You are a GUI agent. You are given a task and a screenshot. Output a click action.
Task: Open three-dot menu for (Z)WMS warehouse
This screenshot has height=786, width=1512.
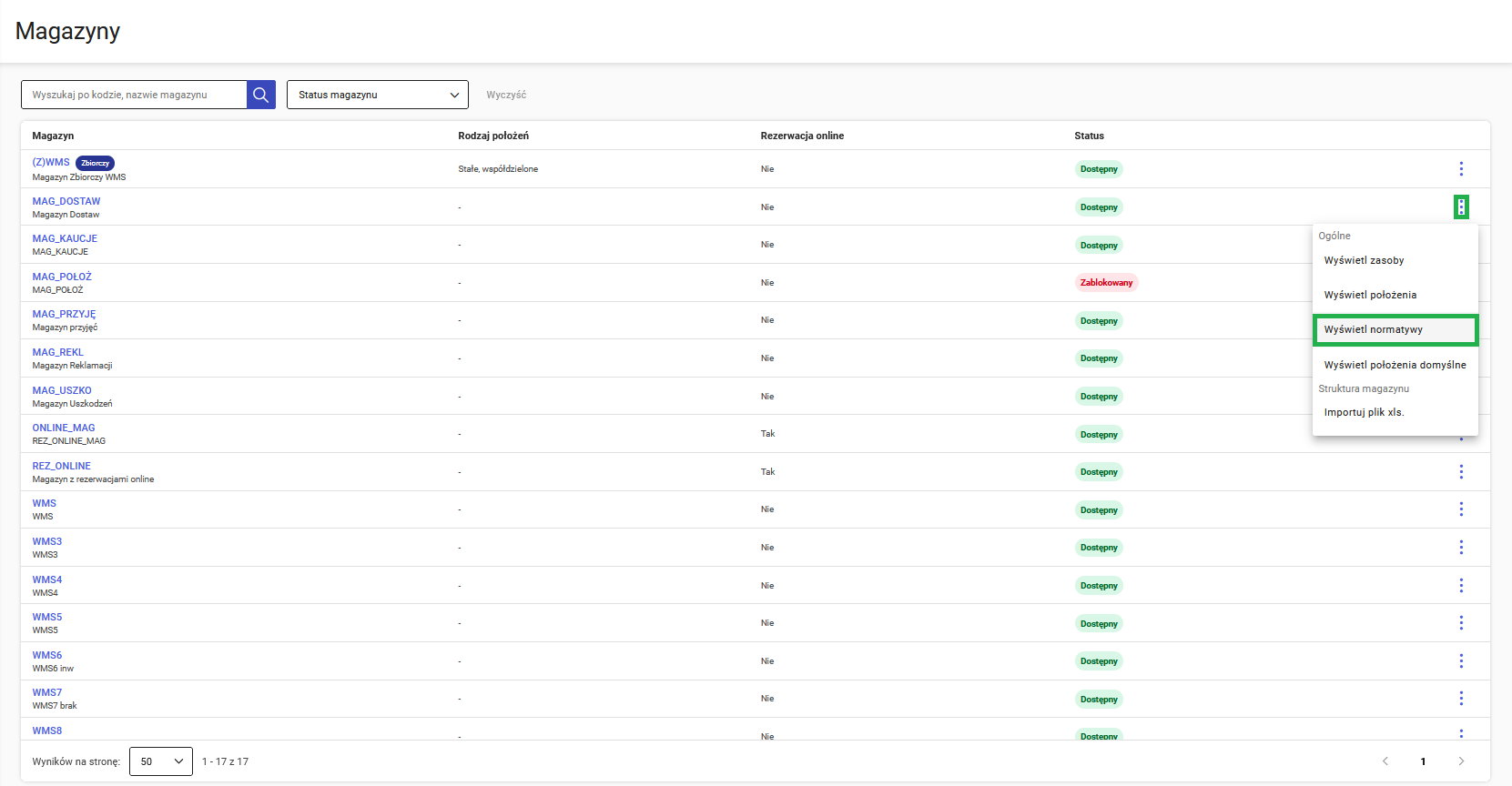click(x=1461, y=169)
